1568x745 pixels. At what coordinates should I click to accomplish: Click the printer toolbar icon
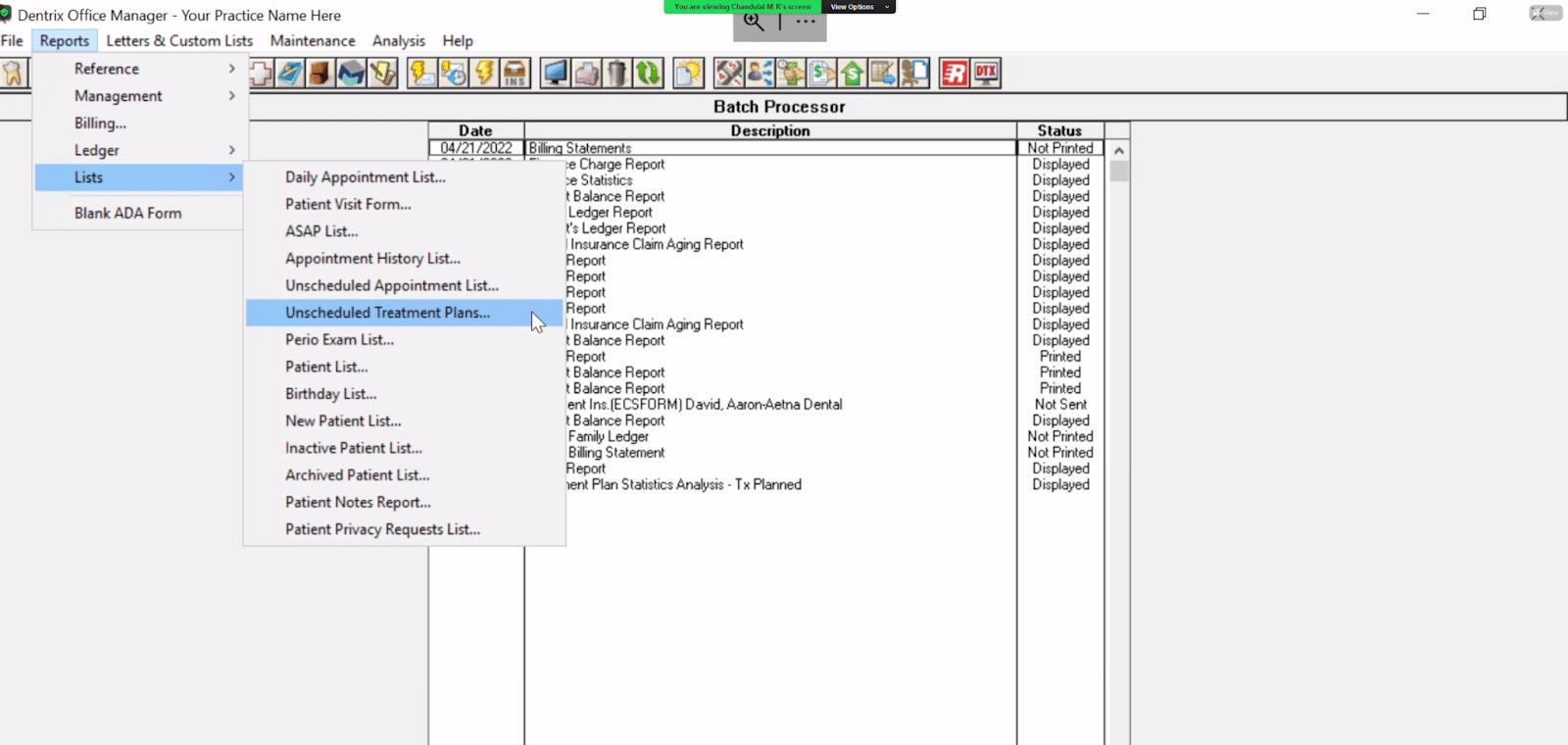[587, 74]
